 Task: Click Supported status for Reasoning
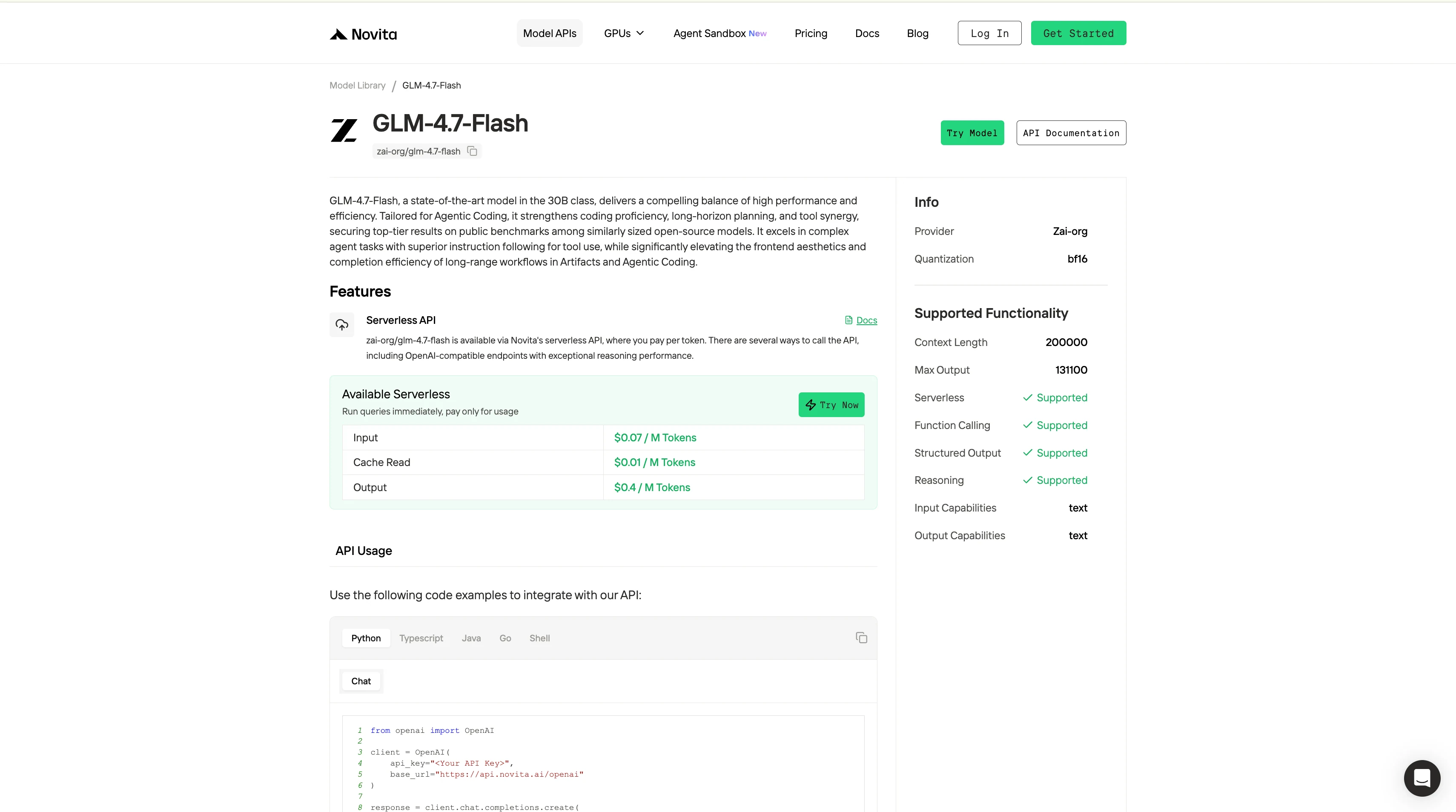[1055, 480]
